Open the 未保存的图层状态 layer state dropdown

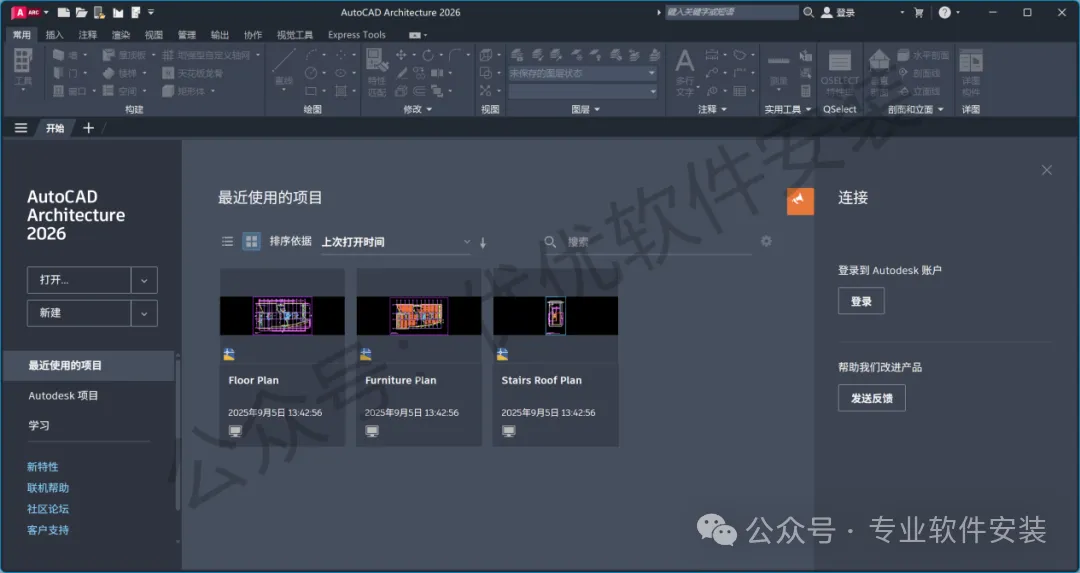[x=583, y=73]
